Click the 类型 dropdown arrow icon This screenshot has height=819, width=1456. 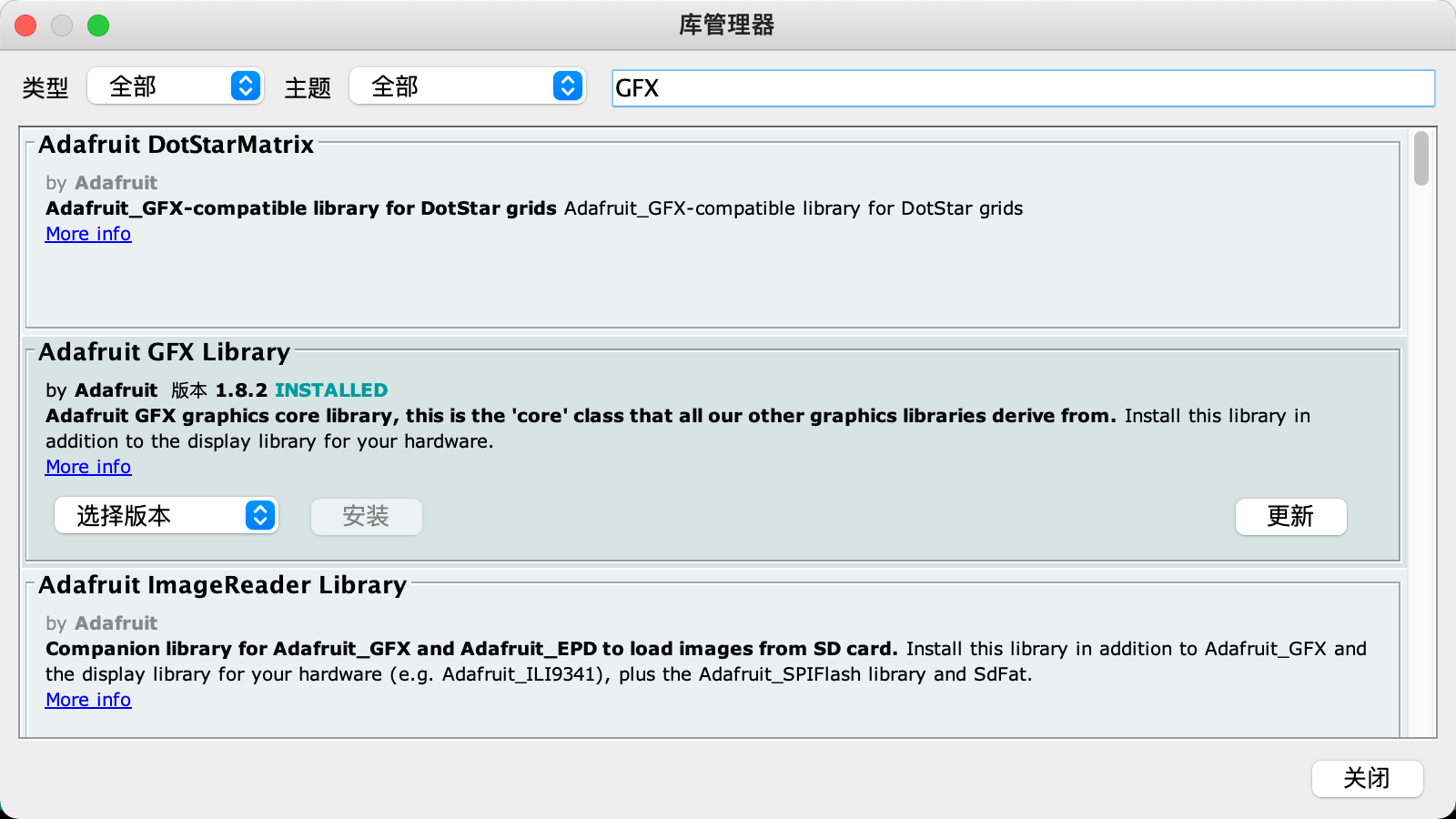point(246,86)
